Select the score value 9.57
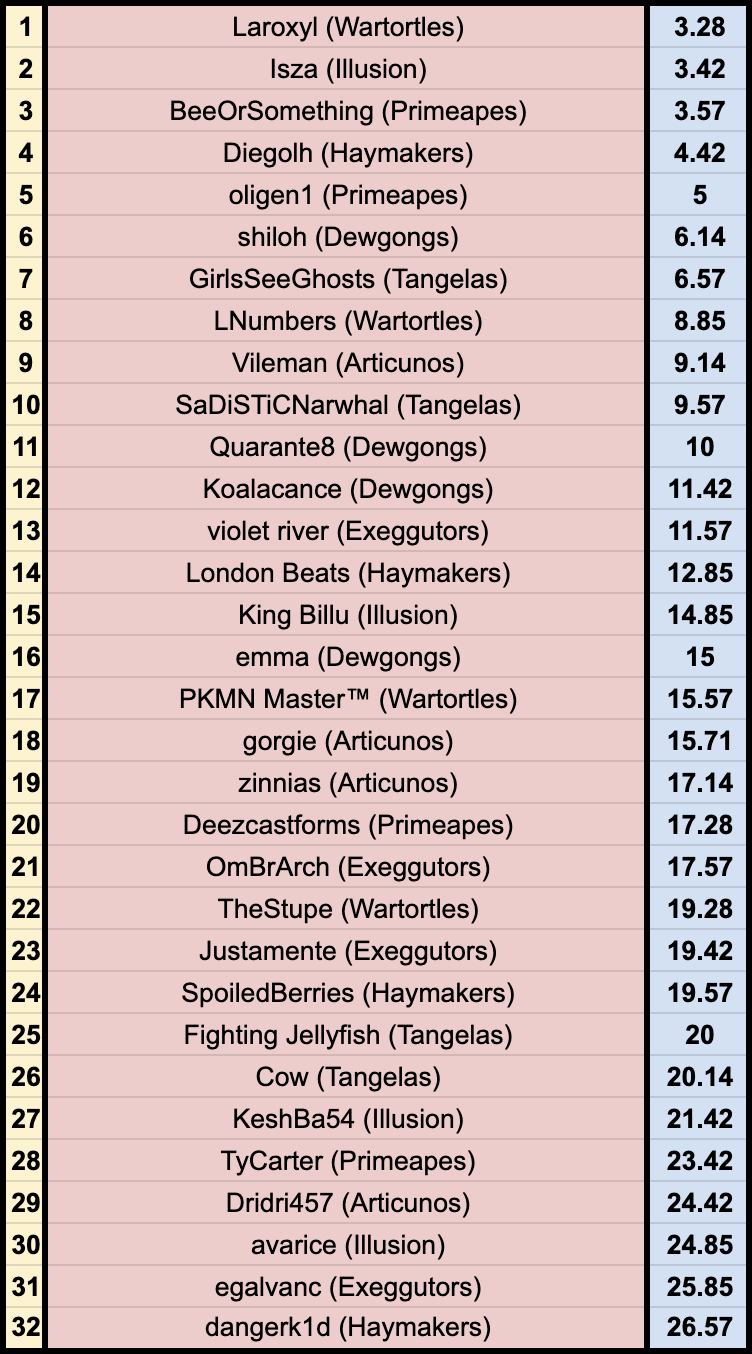 pos(699,405)
